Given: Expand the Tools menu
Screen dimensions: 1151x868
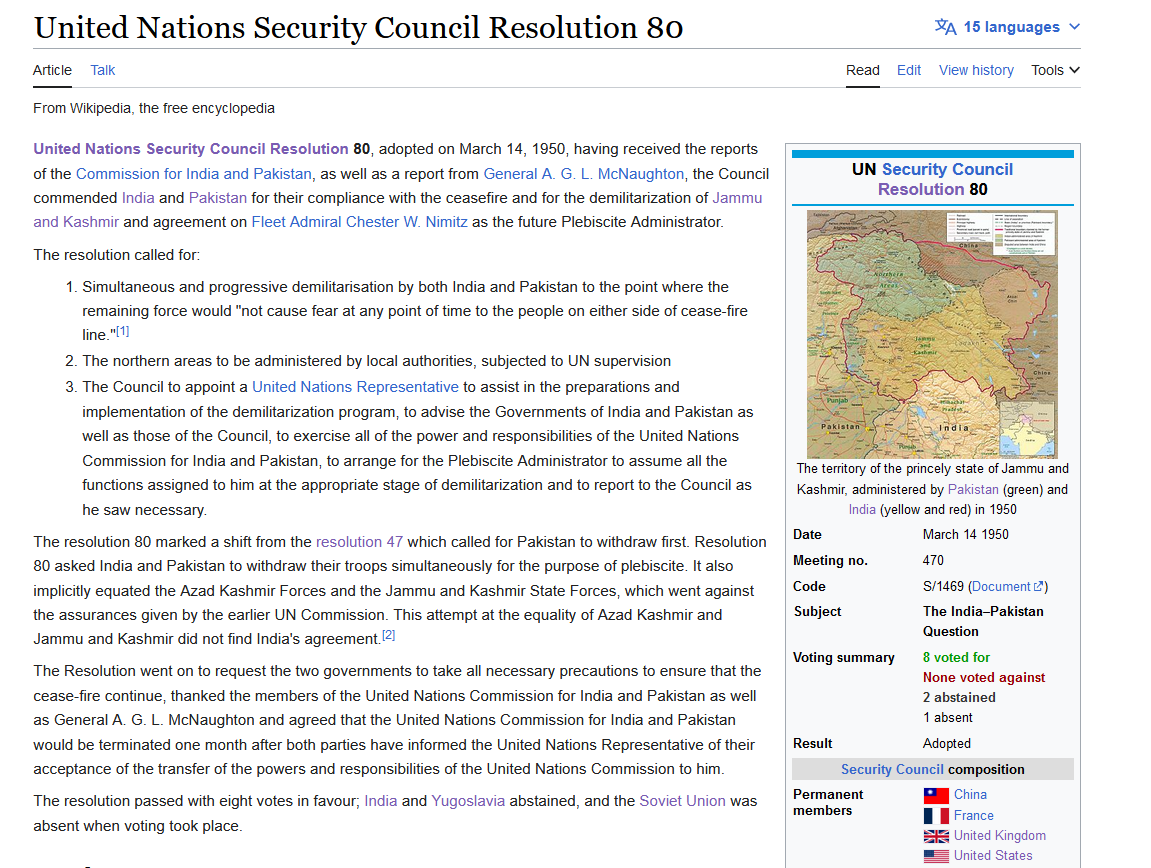Looking at the screenshot, I should tap(1055, 70).
